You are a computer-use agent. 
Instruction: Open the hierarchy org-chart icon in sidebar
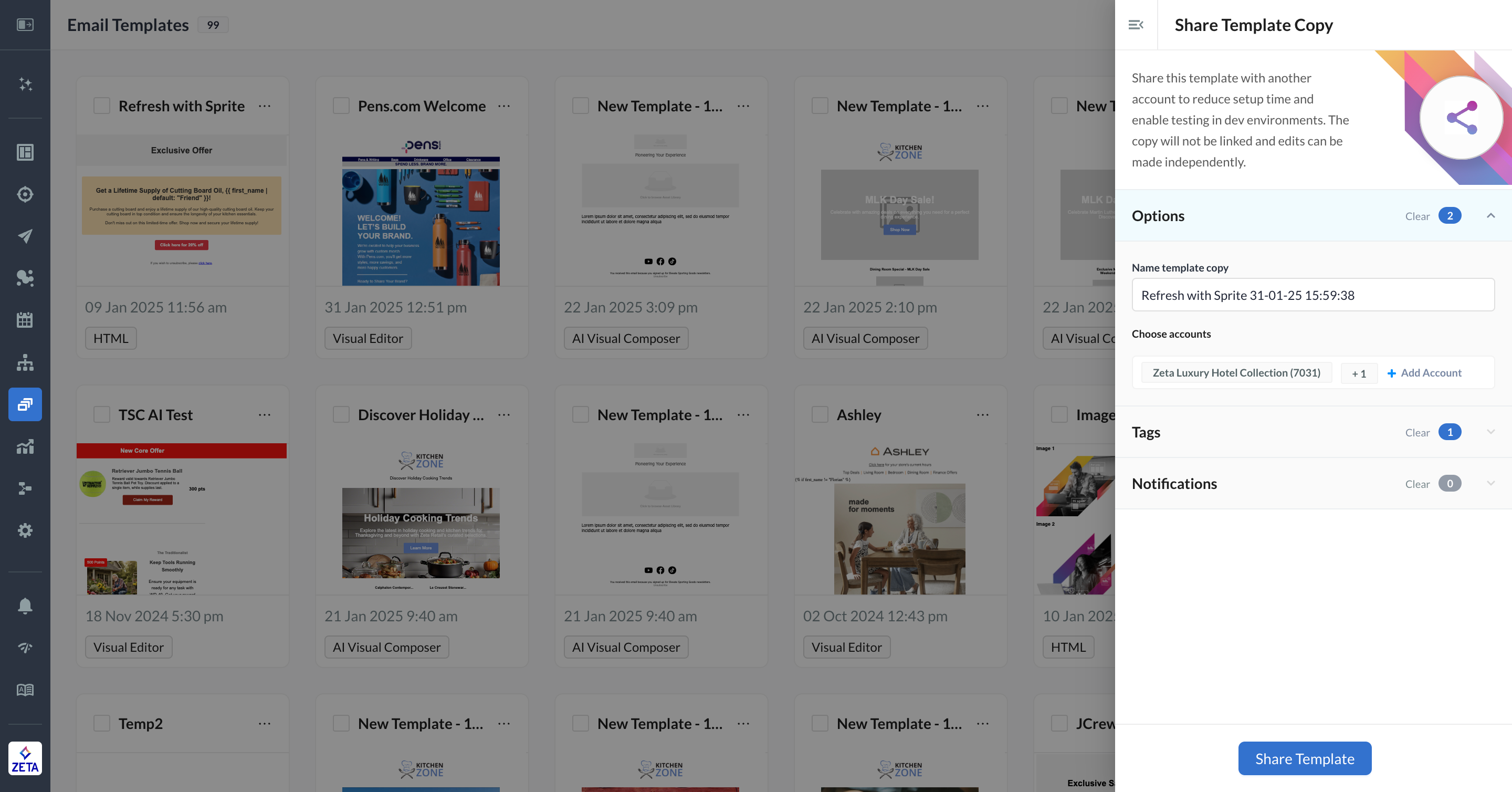tap(25, 362)
